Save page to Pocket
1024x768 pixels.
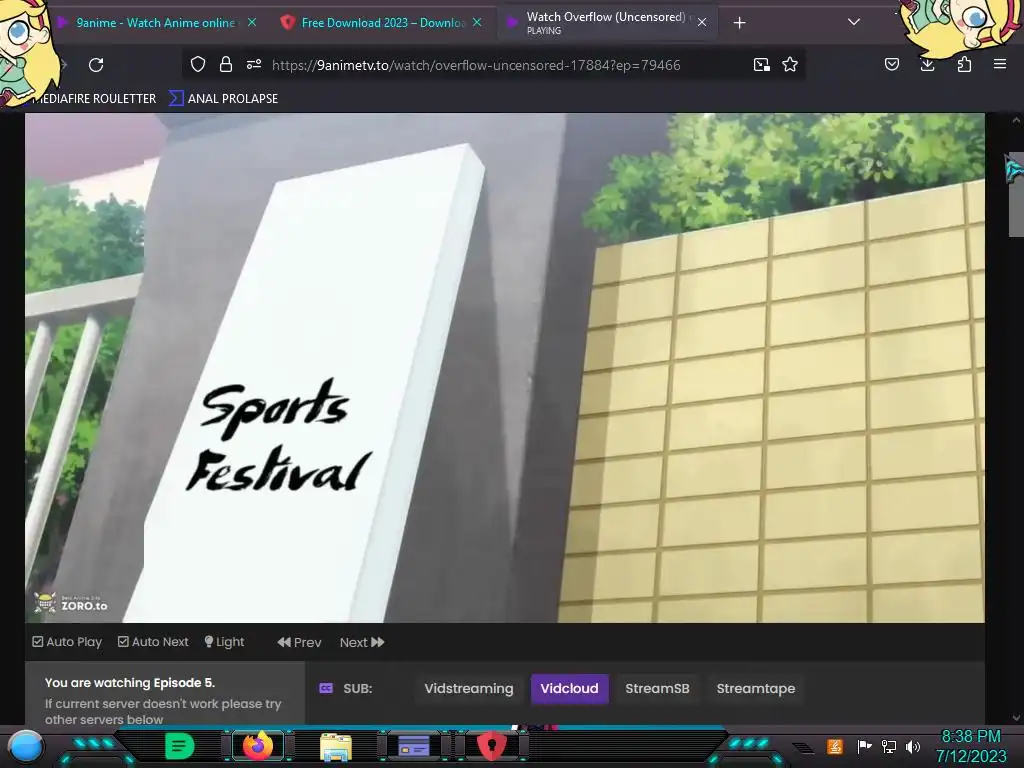(892, 64)
